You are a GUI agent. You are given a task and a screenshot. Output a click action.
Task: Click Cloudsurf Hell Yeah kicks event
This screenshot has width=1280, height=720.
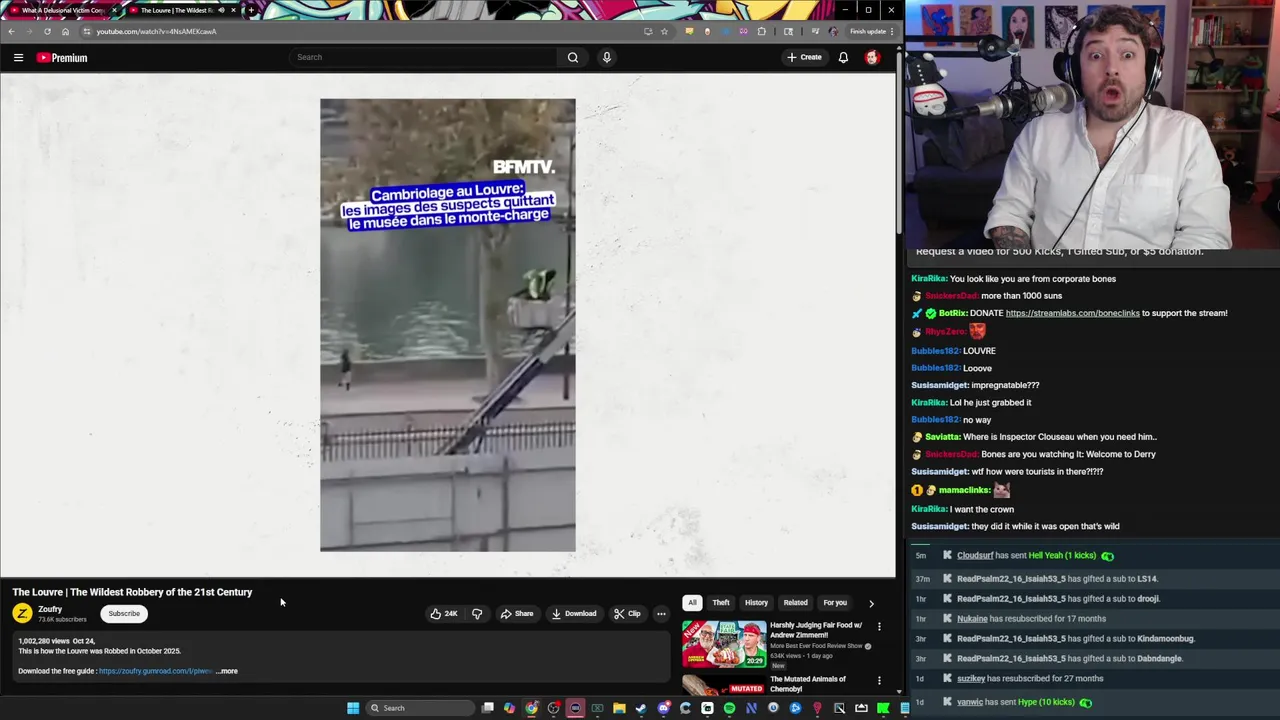pyautogui.click(x=1035, y=556)
